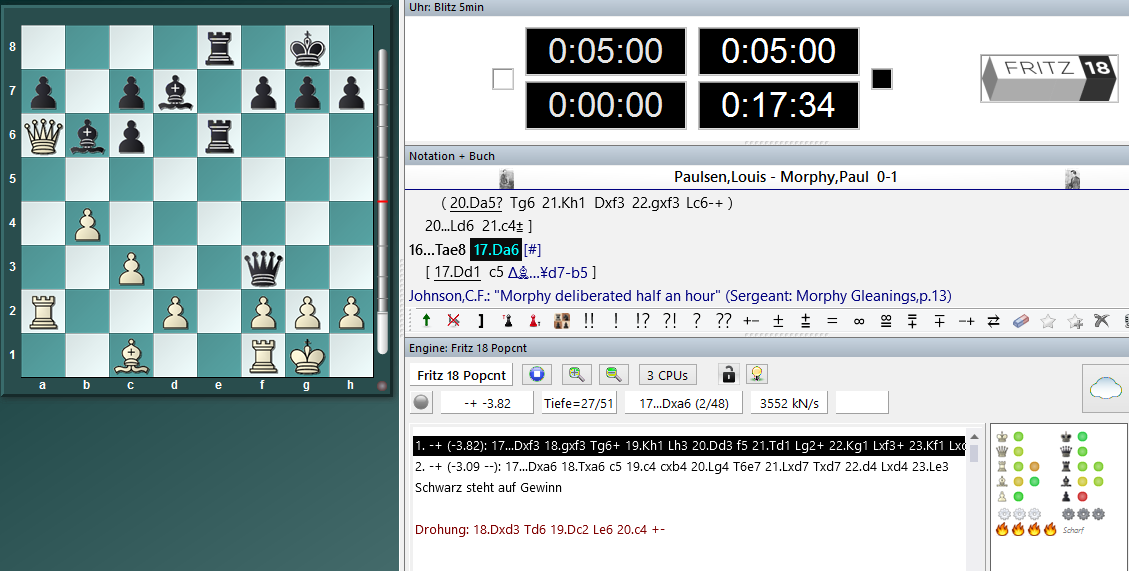Viewport: 1129px width, 571px height.
Task: Click the evaluation bar beside the board
Action: point(382,200)
